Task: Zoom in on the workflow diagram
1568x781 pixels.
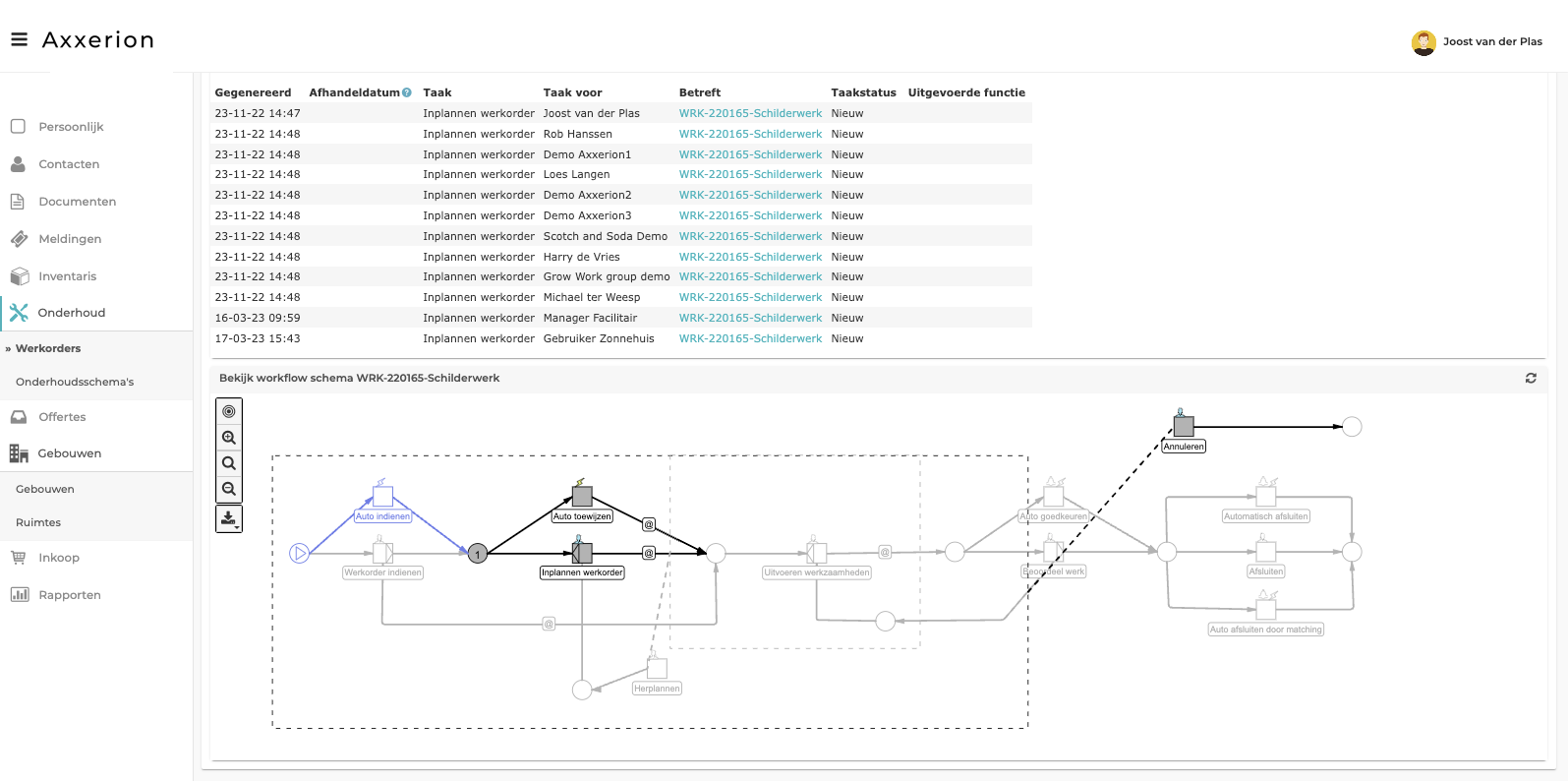Action: coord(229,438)
